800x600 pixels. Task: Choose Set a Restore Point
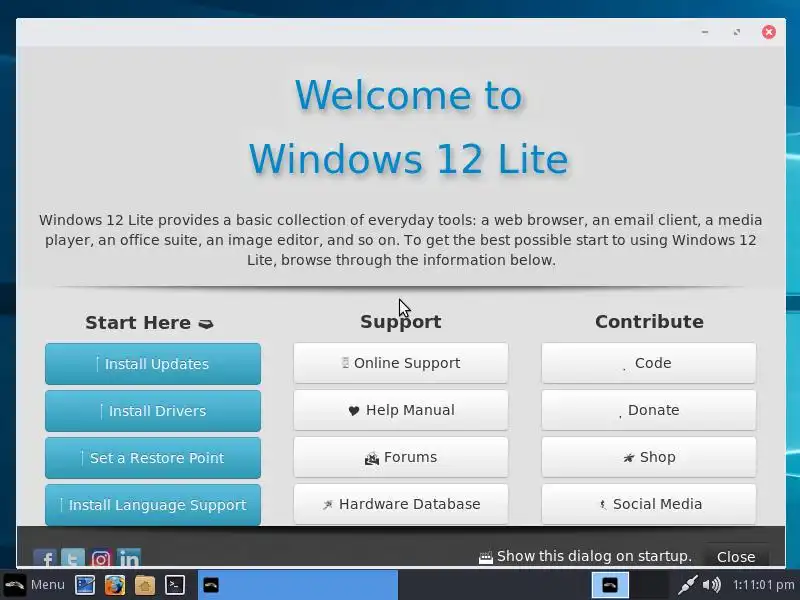click(x=153, y=458)
